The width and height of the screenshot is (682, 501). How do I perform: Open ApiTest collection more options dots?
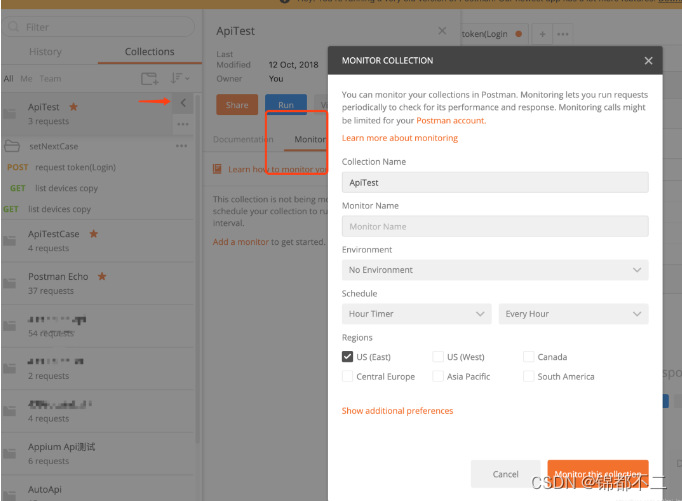point(182,124)
